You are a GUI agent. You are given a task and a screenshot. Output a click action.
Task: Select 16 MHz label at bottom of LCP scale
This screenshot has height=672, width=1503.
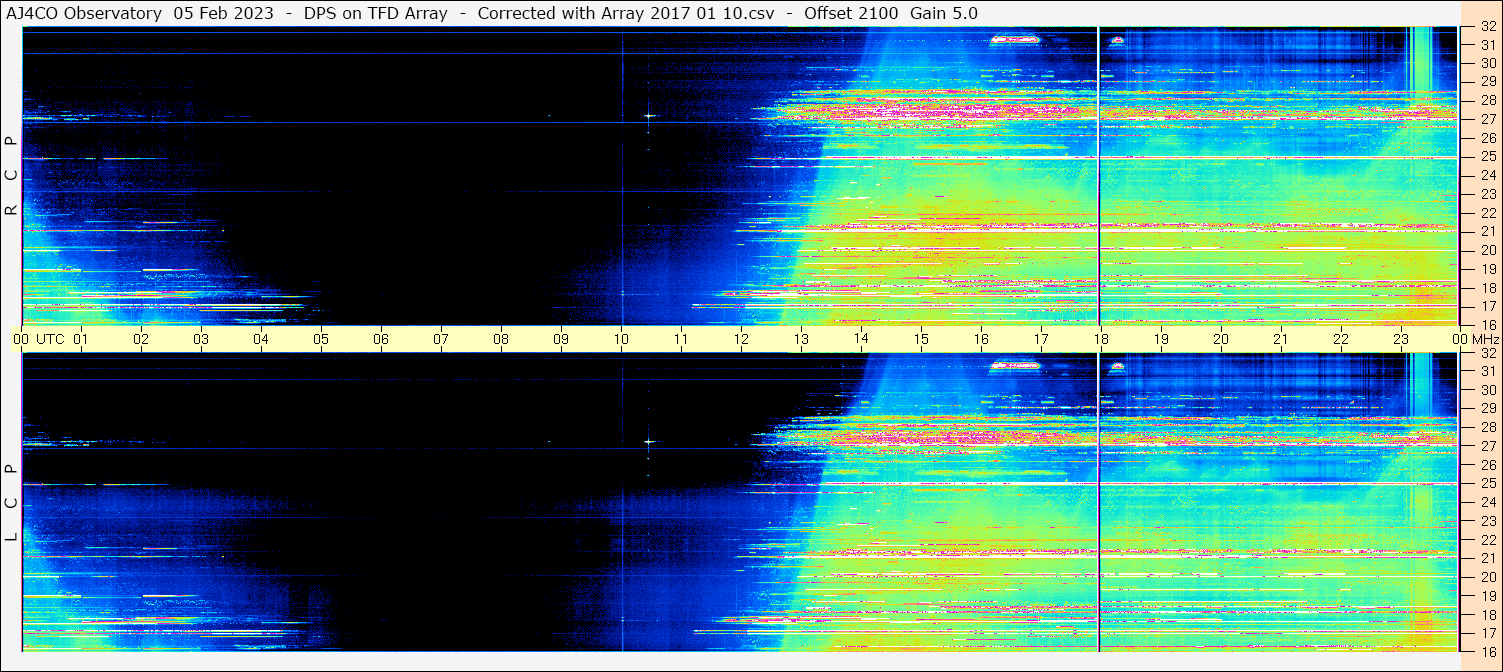tap(1488, 651)
